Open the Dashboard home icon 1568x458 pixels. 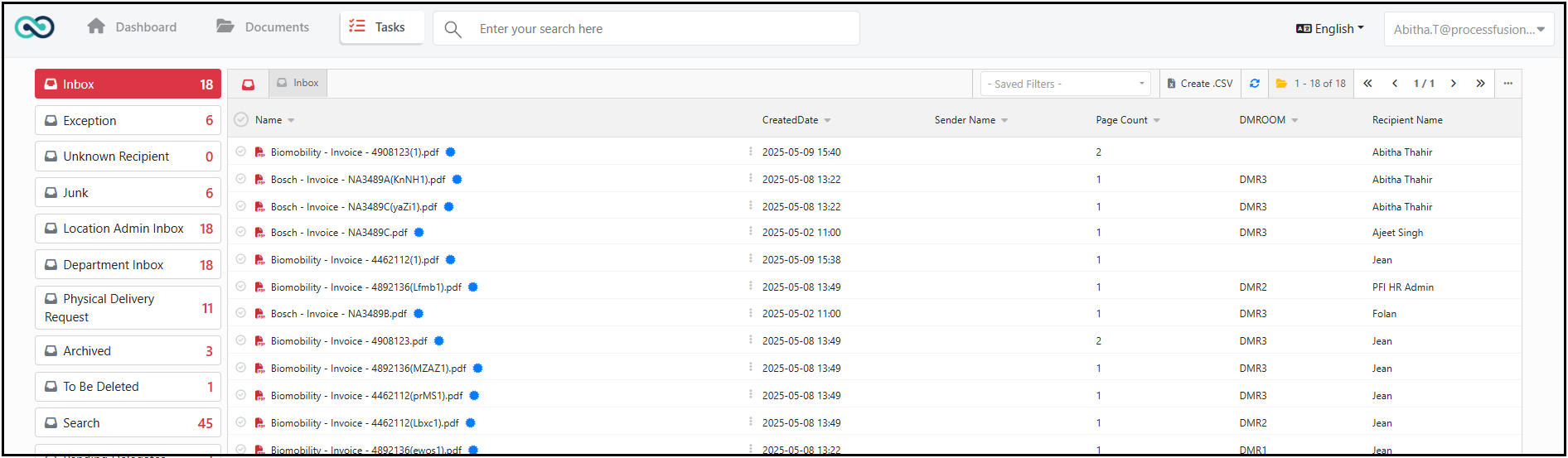pos(96,27)
